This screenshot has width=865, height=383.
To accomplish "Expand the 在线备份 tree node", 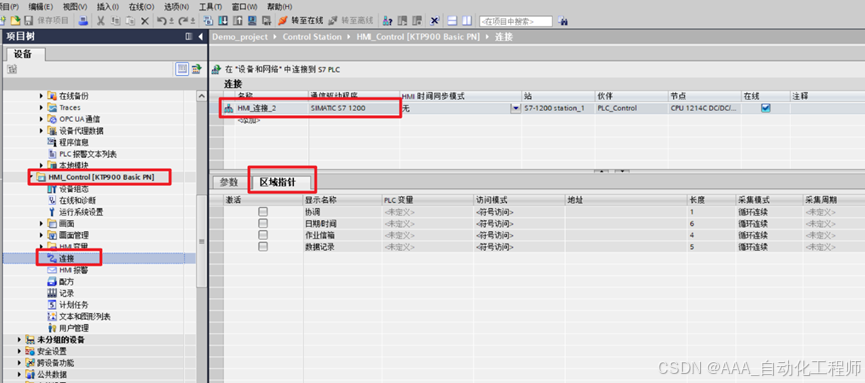I will (x=41, y=95).
